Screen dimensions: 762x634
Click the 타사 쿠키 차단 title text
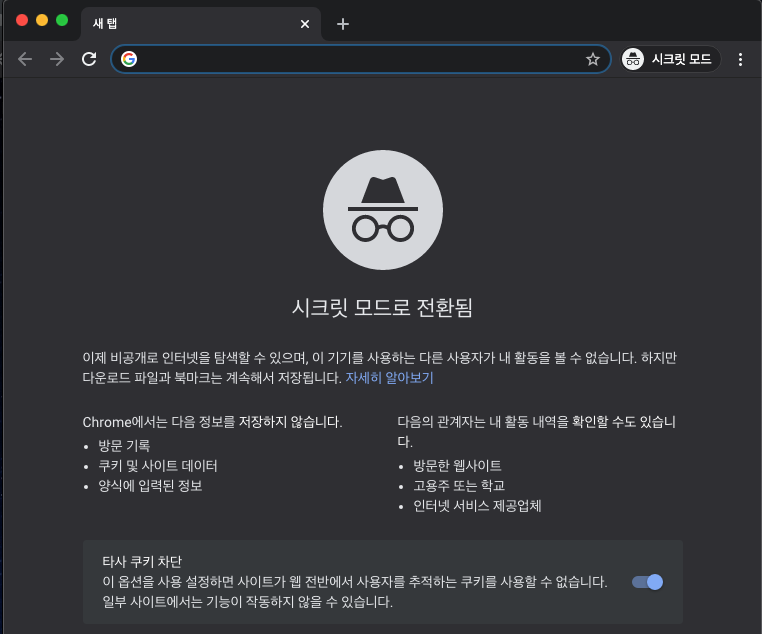(142, 562)
